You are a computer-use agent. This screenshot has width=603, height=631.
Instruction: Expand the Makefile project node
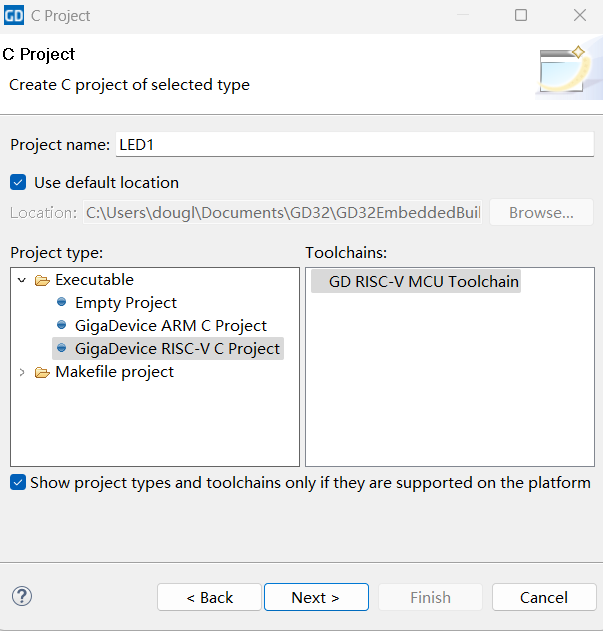(x=22, y=372)
